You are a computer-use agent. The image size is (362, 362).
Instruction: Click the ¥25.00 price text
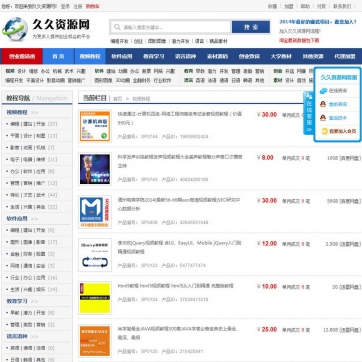pos(267,330)
